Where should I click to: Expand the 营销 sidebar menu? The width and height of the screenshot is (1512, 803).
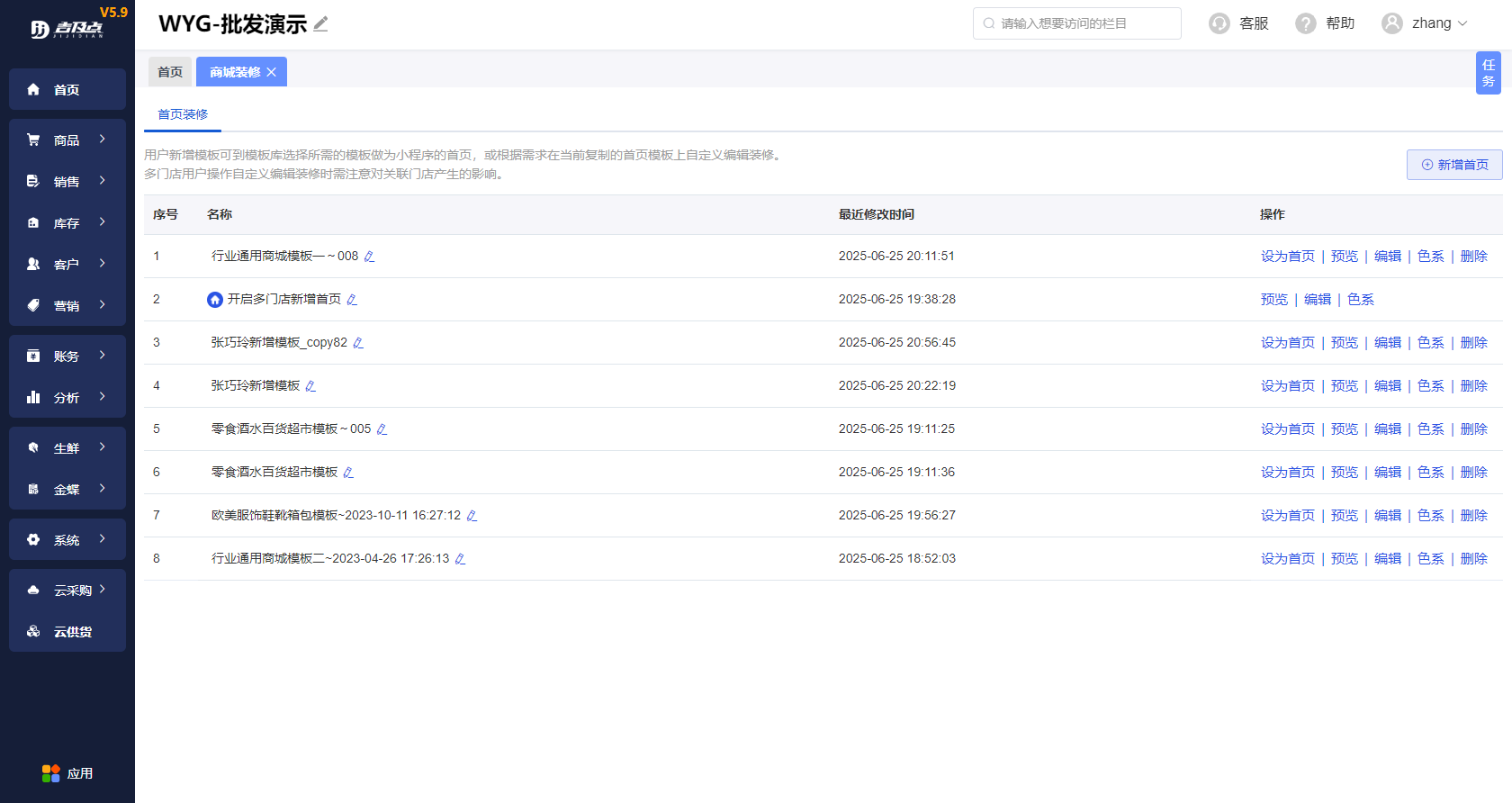[x=67, y=305]
